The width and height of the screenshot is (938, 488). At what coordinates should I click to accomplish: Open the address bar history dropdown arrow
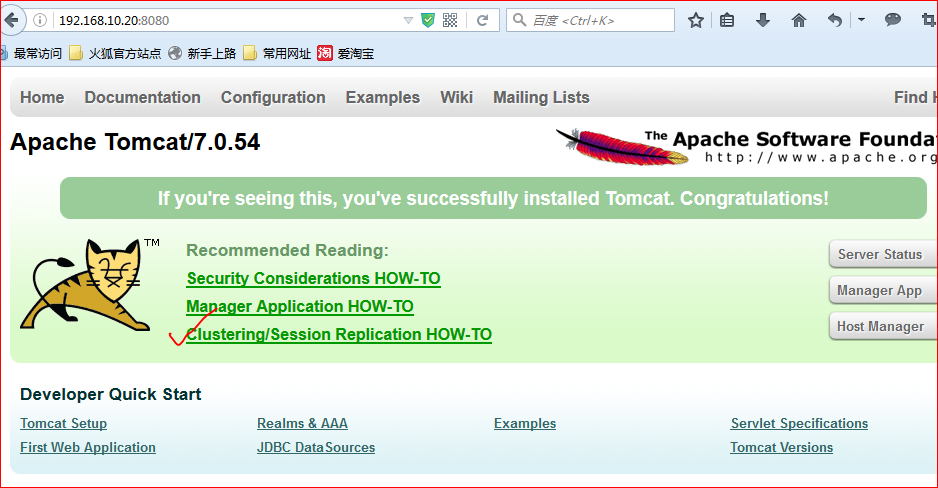[x=408, y=20]
